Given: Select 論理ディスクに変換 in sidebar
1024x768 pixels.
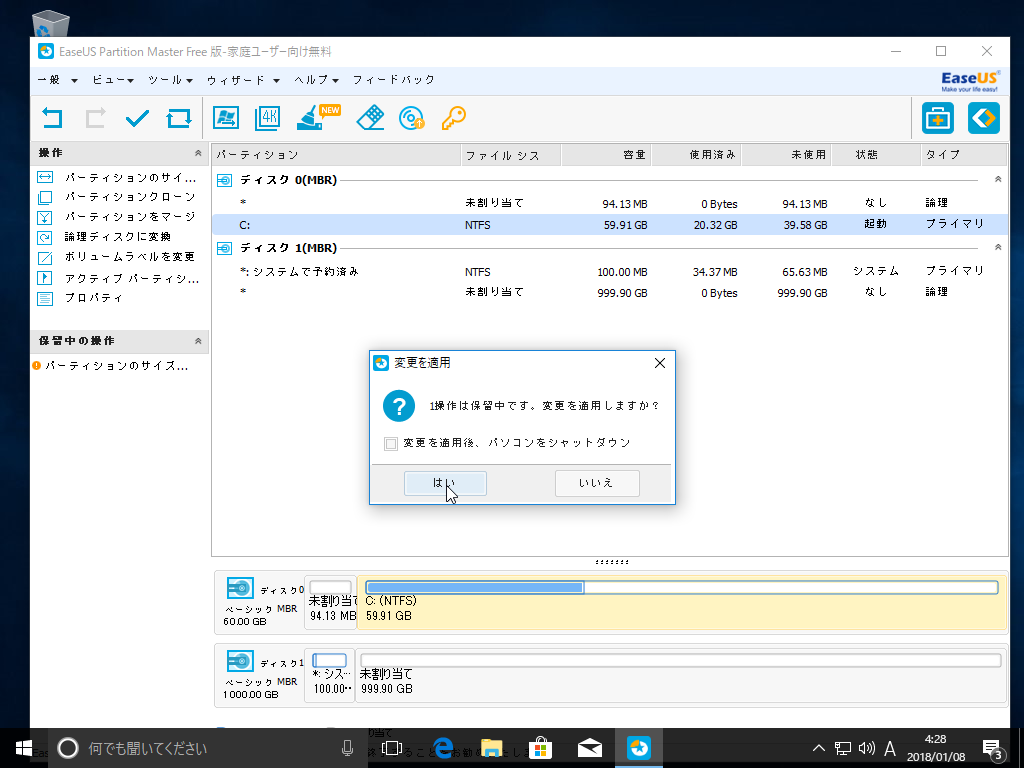Looking at the screenshot, I should coord(118,237).
